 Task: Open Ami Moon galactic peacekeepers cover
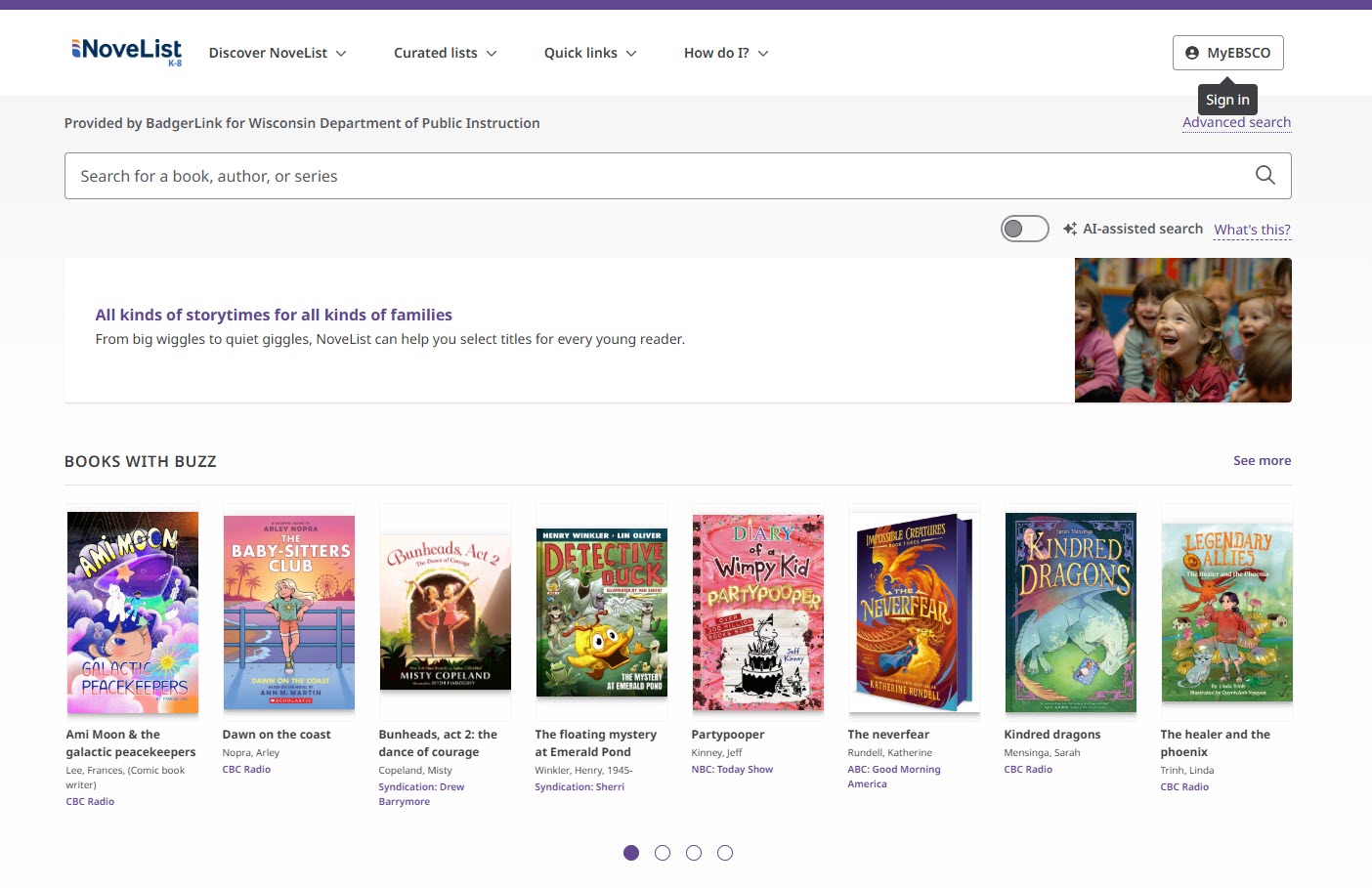[x=133, y=613]
